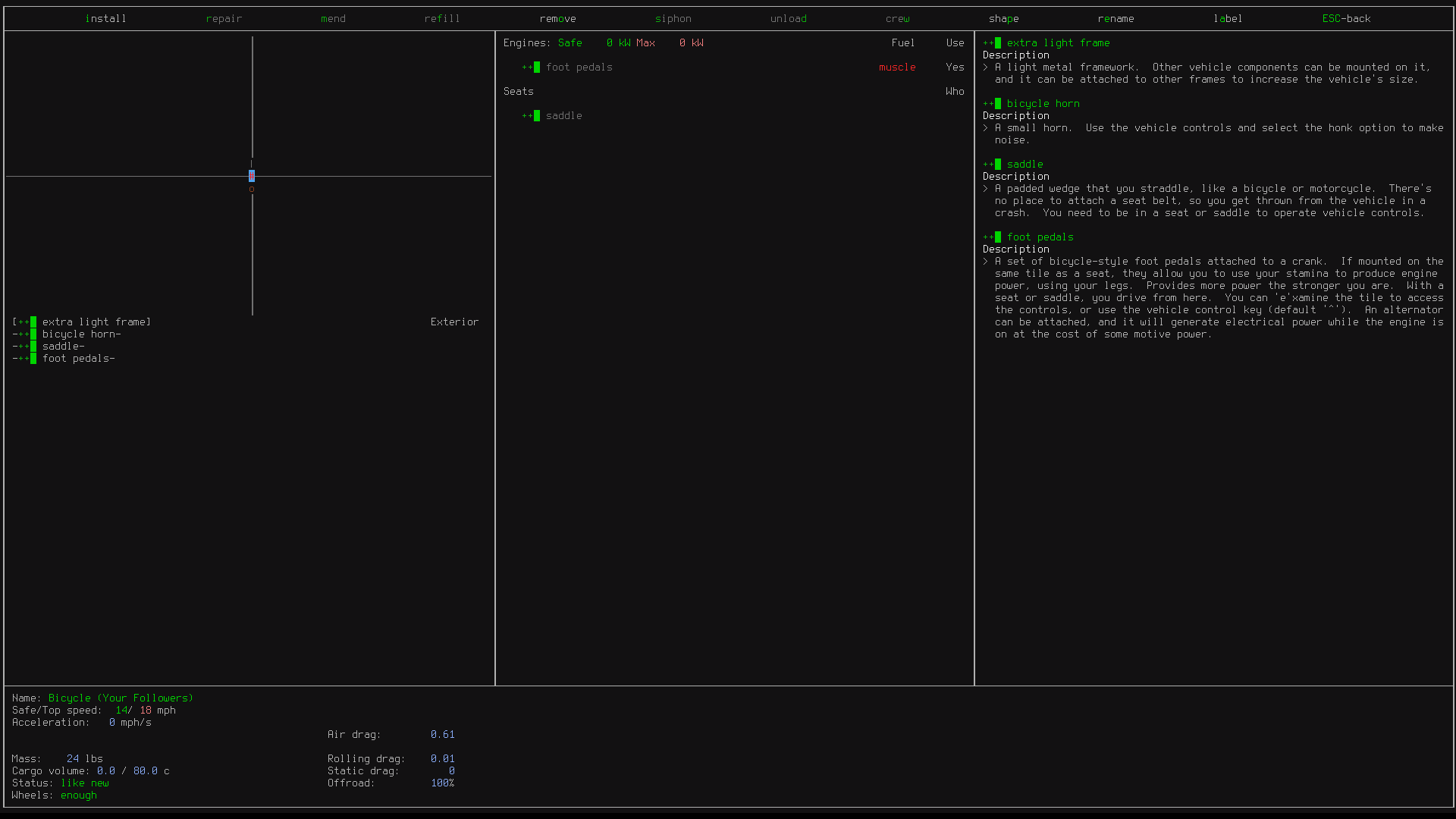This screenshot has width=1456, height=819.
Task: Select the siphon command
Action: click(673, 19)
